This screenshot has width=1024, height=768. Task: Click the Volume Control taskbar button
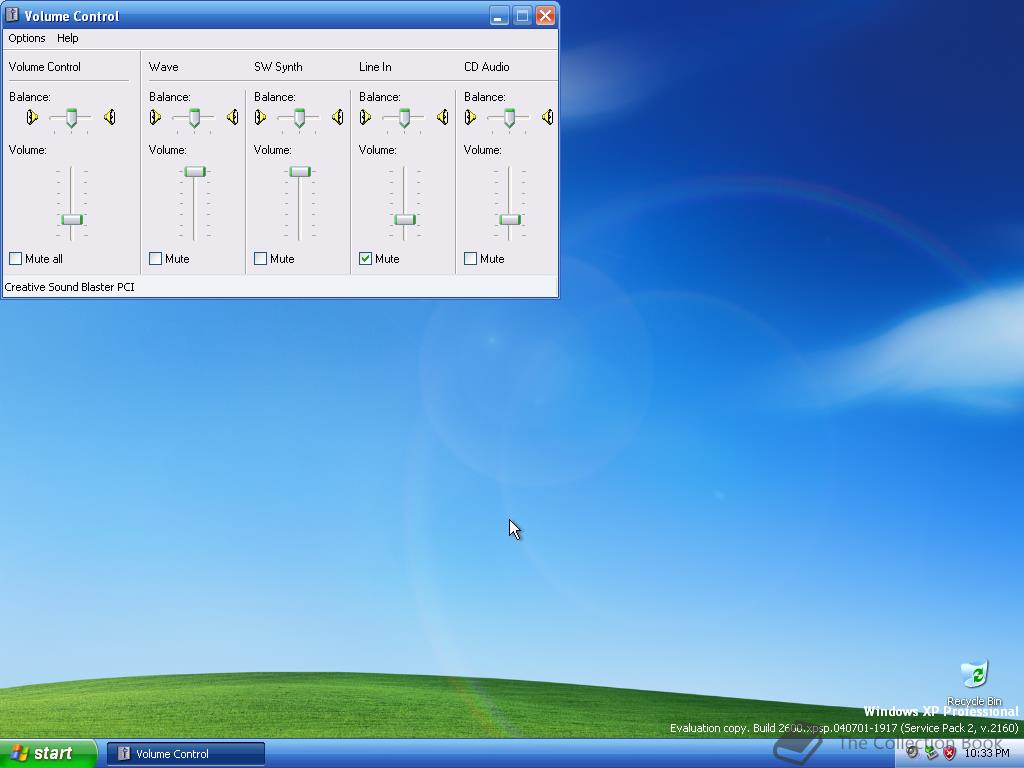[x=186, y=754]
